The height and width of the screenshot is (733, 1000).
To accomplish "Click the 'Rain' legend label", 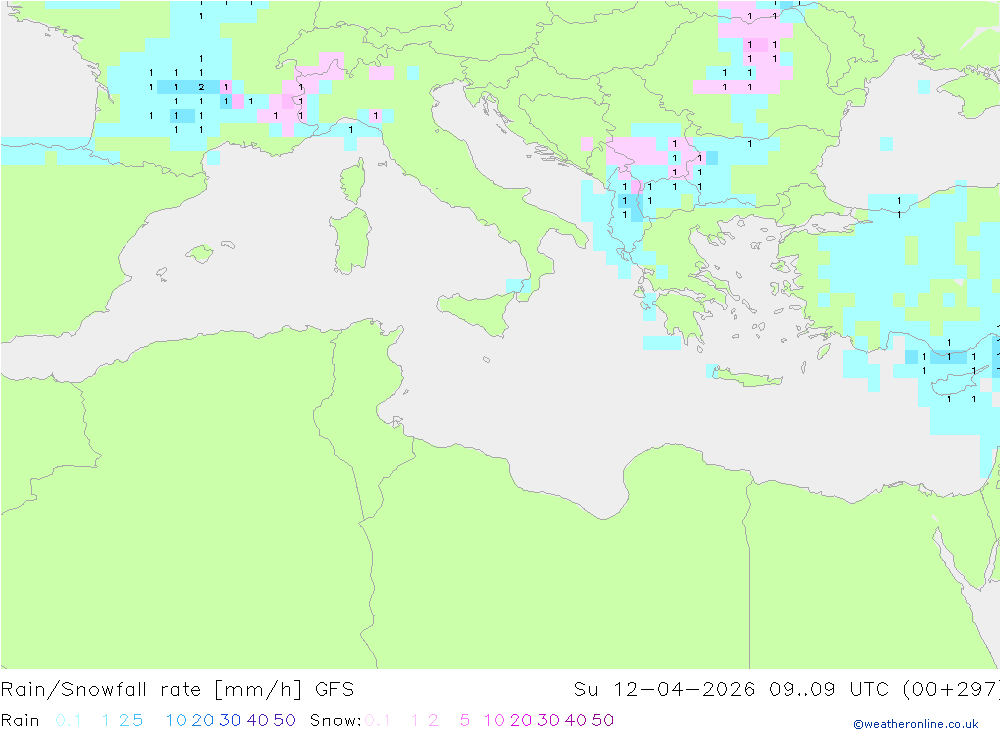I will [20, 720].
